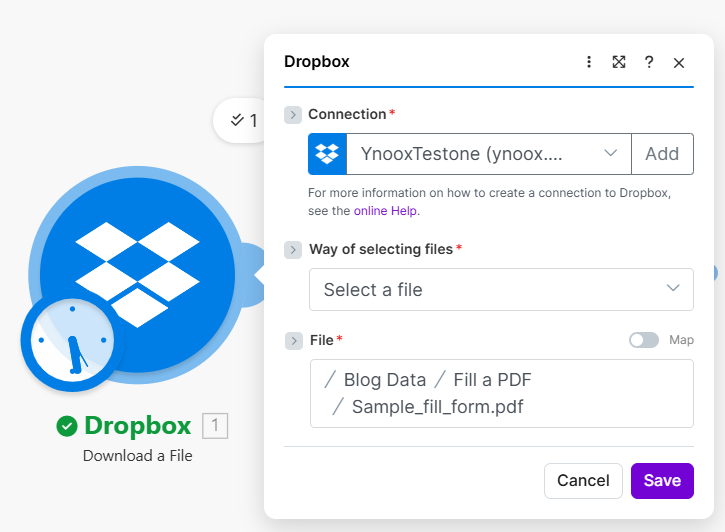Expand the File field chevron

(293, 341)
